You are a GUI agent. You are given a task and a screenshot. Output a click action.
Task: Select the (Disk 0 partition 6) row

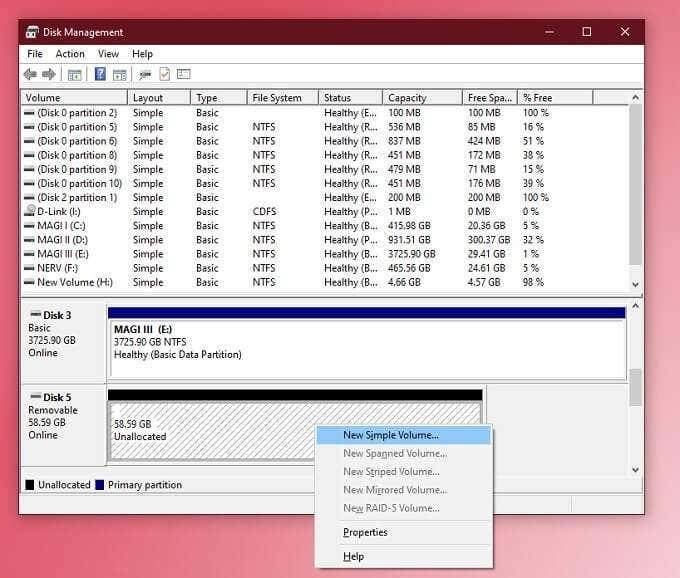tap(325, 141)
